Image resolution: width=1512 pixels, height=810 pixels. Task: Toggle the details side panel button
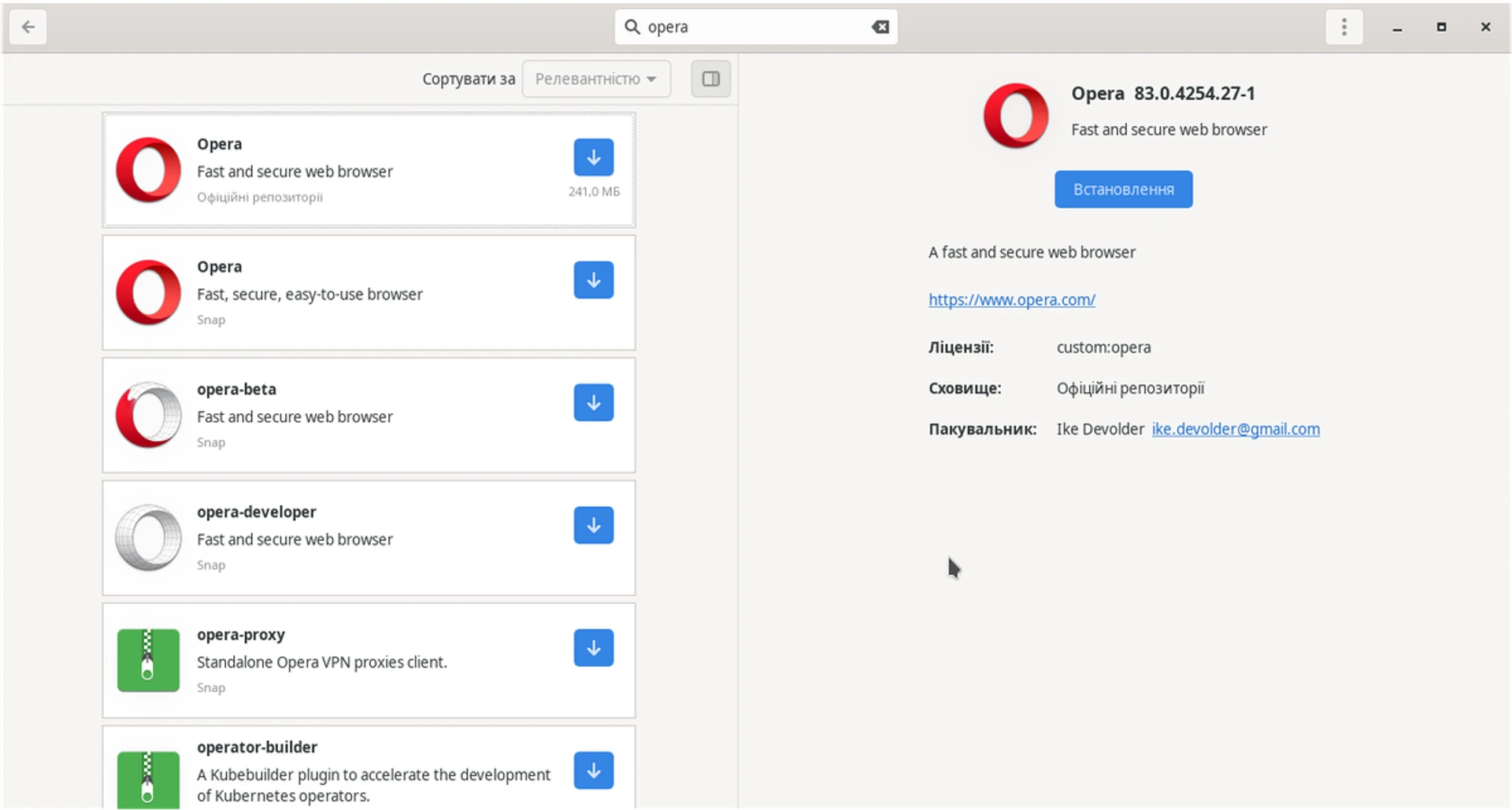point(711,79)
